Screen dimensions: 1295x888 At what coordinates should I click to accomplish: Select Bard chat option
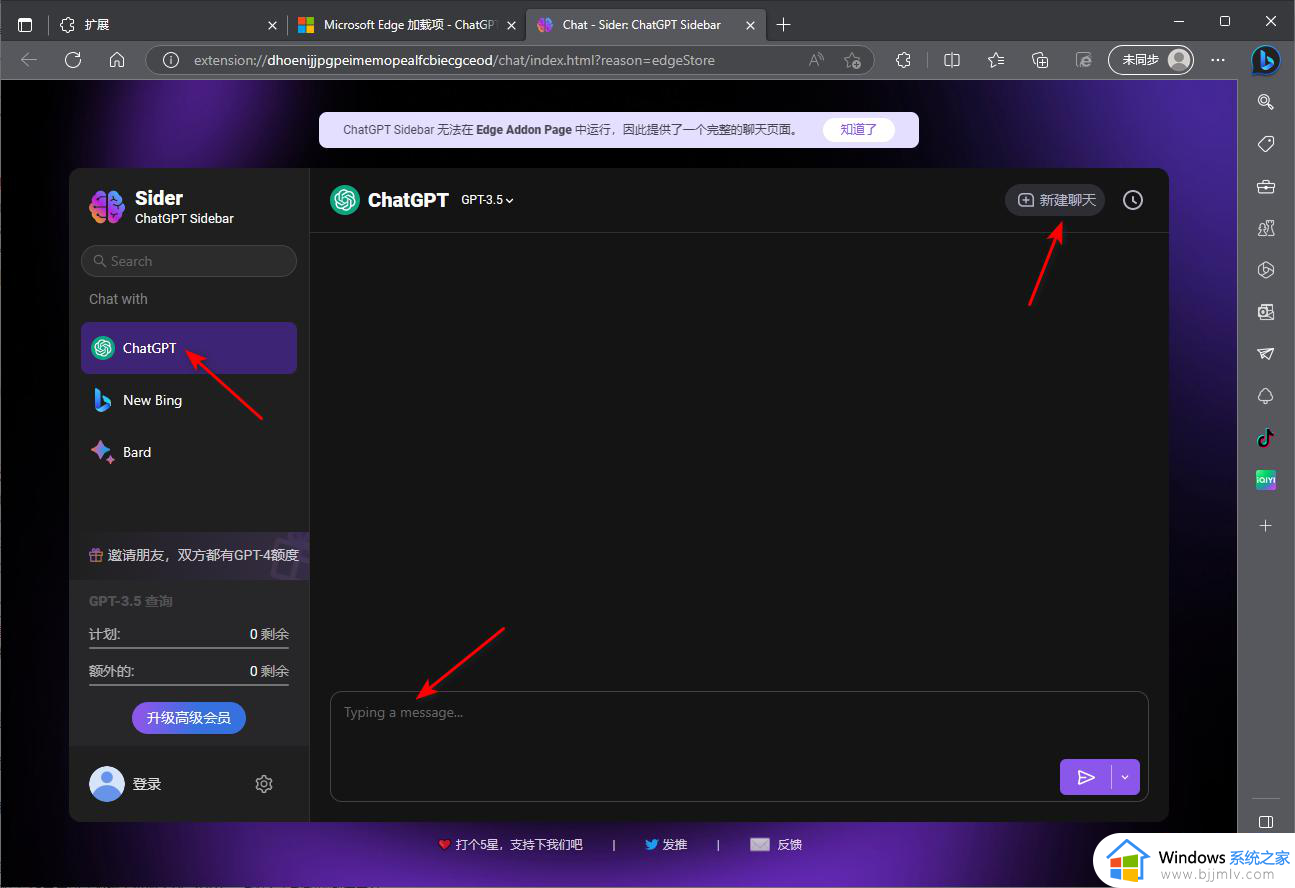coord(189,452)
